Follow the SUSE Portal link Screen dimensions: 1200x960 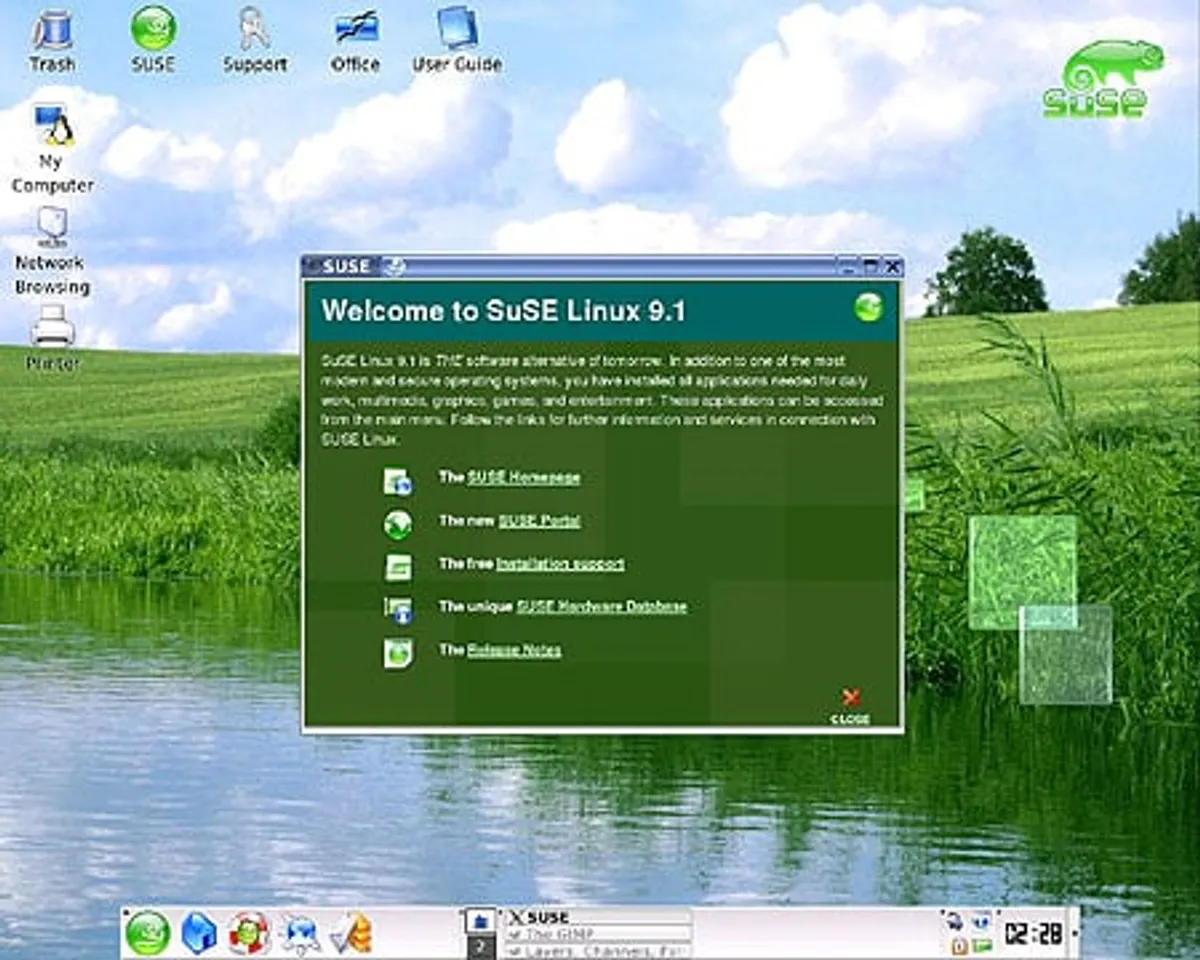point(538,521)
